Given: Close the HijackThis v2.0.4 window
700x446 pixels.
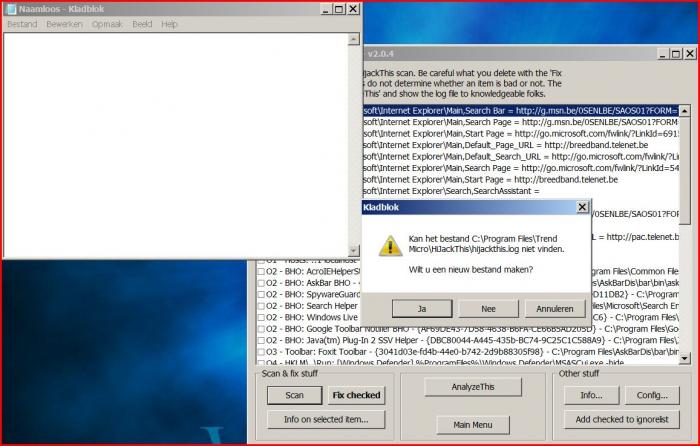Looking at the screenshot, I should pyautogui.click(x=690, y=54).
